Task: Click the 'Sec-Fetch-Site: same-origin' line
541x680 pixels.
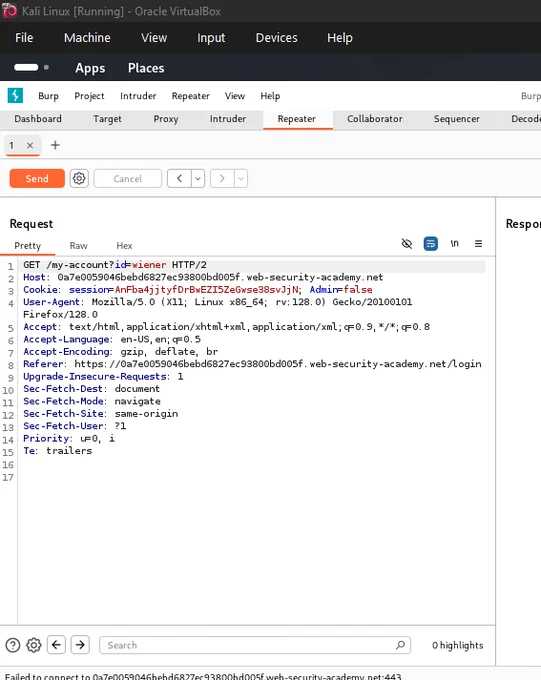Action: [x=101, y=413]
